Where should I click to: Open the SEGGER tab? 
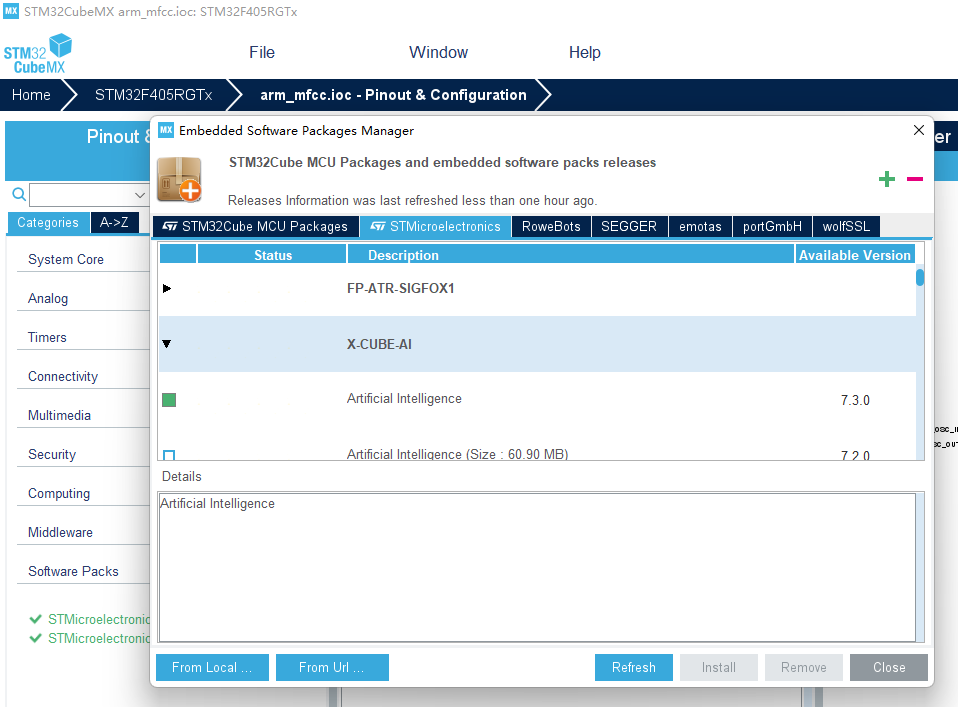pyautogui.click(x=629, y=227)
